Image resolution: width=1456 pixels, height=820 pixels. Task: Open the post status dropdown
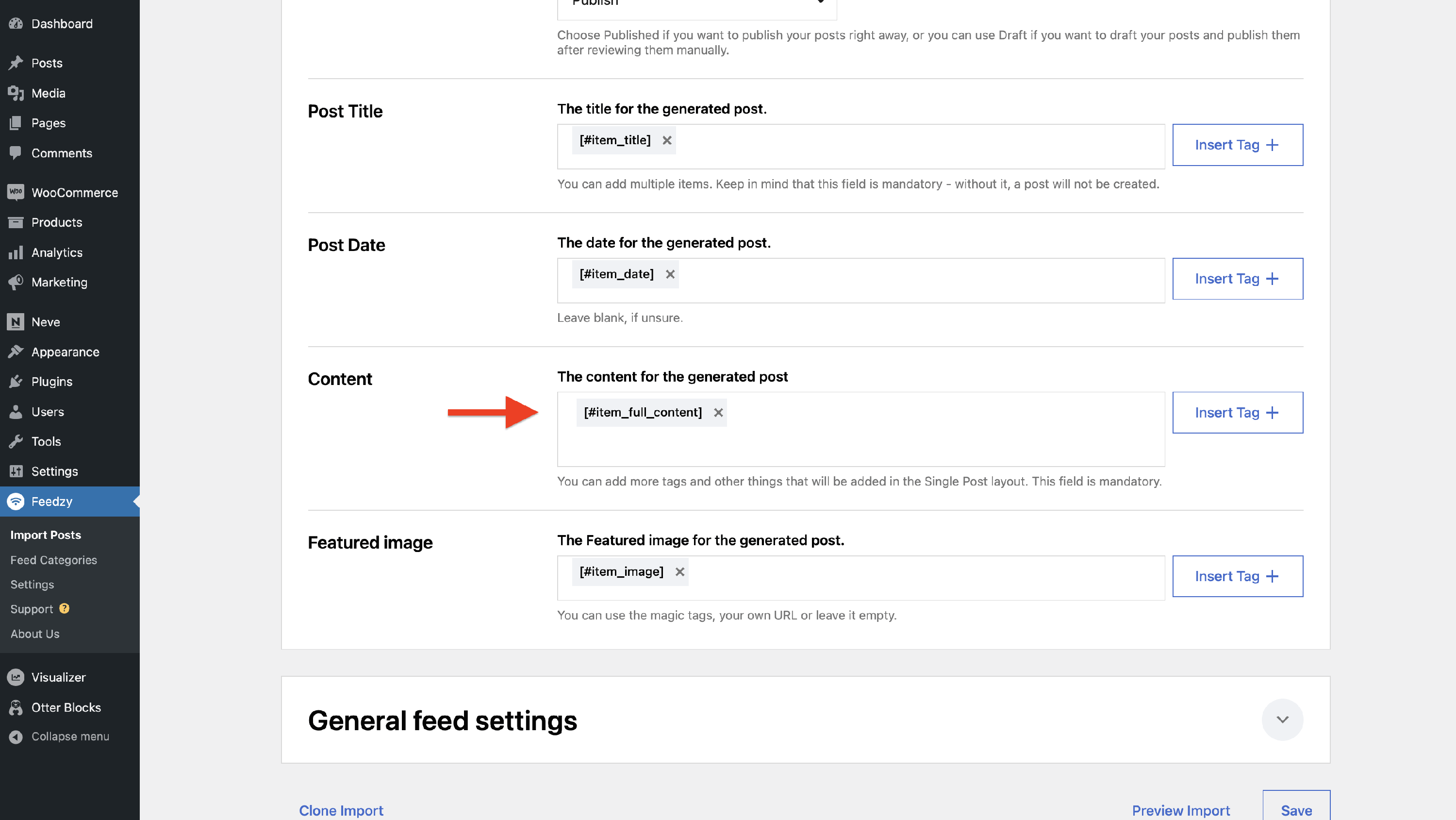point(696,6)
